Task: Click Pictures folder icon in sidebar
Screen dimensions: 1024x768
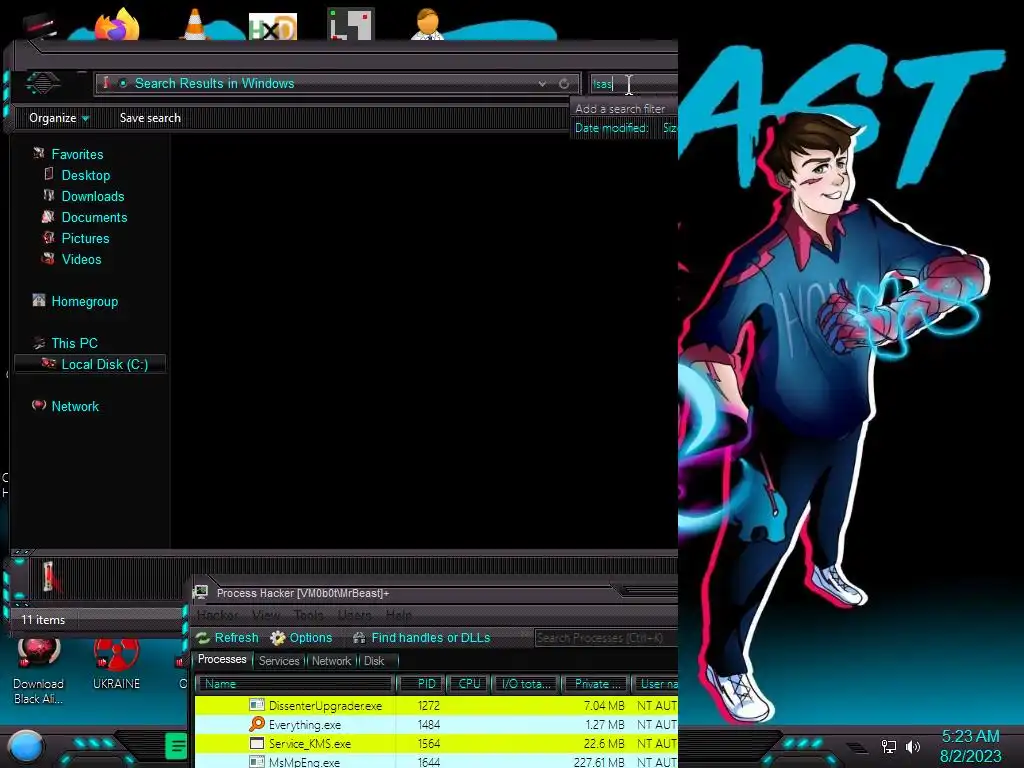Action: tap(48, 237)
